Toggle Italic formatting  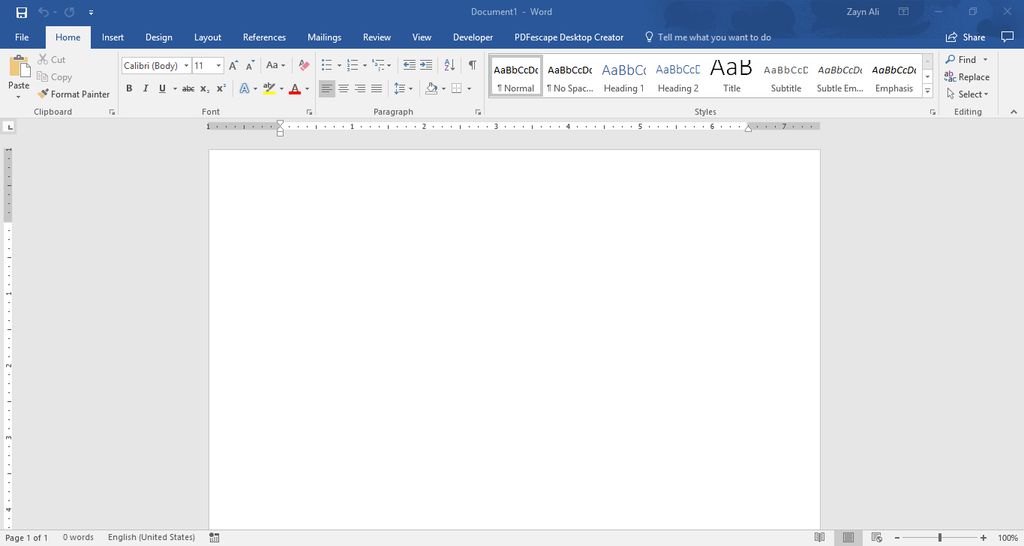[x=146, y=88]
